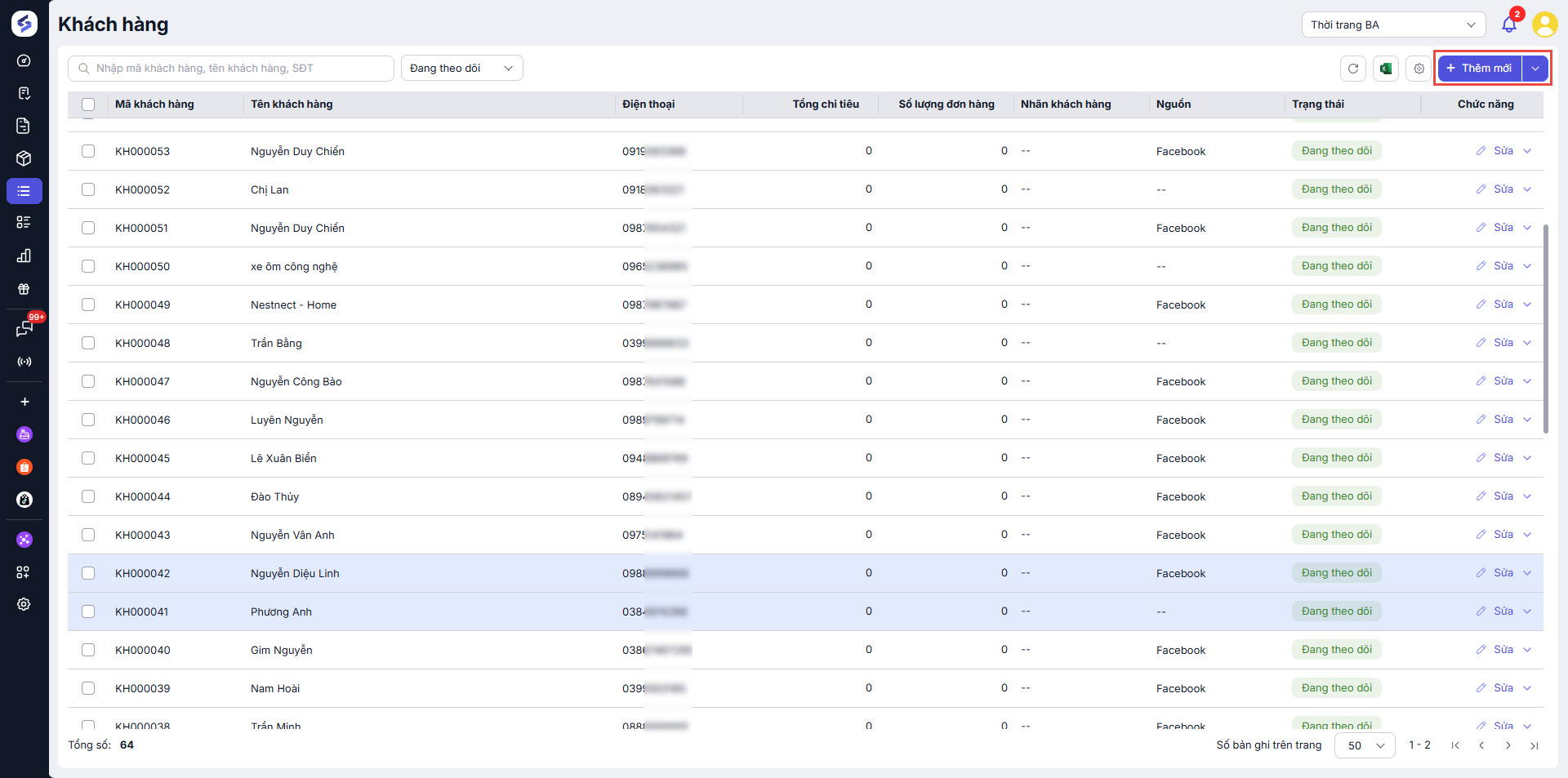Go to the next page arrow

coord(1508,745)
